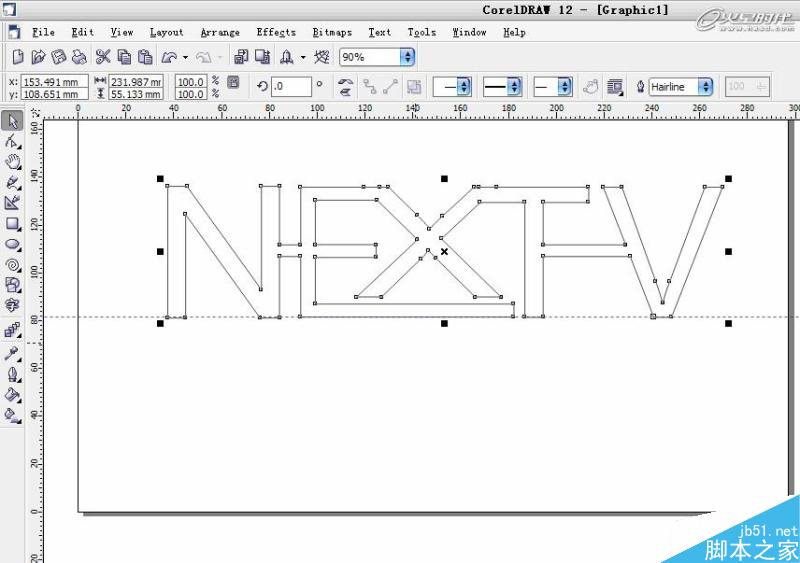This screenshot has height=563, width=800.
Task: Open the Layout menu
Action: click(x=166, y=32)
